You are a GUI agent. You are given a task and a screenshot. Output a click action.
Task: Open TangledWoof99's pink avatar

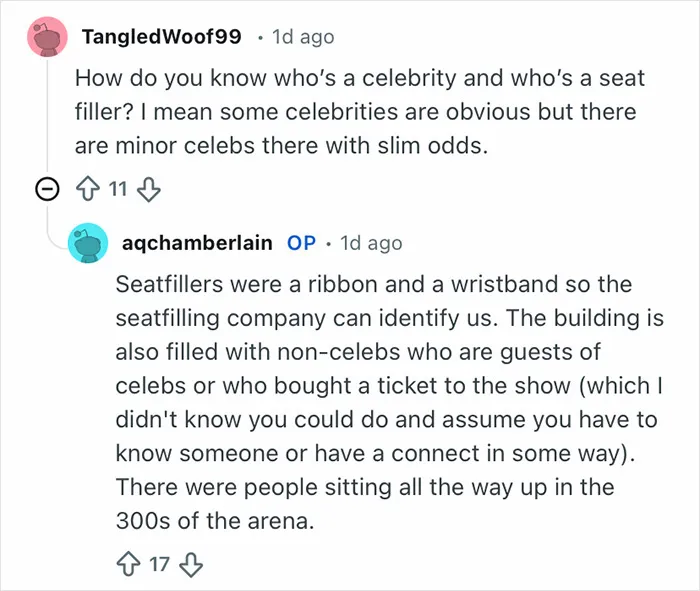[x=47, y=37]
